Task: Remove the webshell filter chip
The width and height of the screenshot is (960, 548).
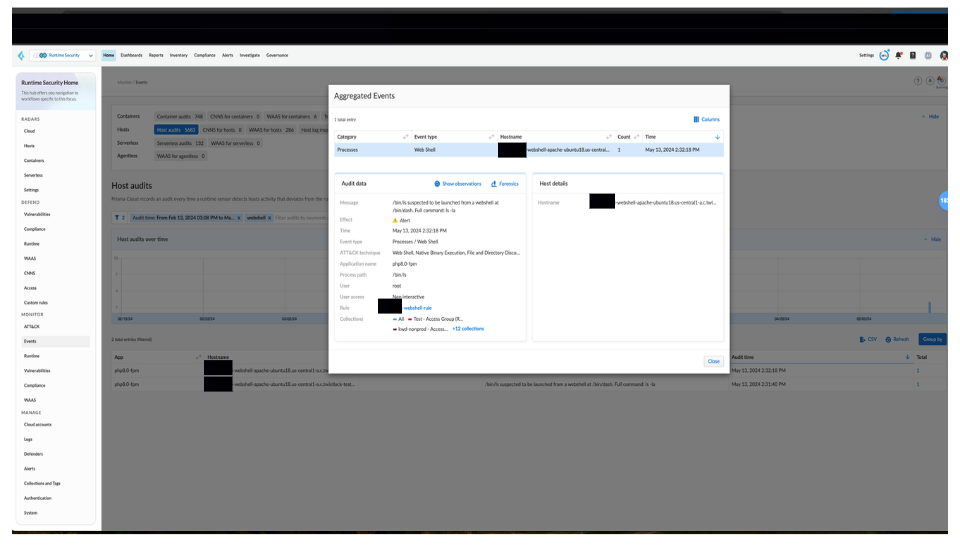Action: 269,218
